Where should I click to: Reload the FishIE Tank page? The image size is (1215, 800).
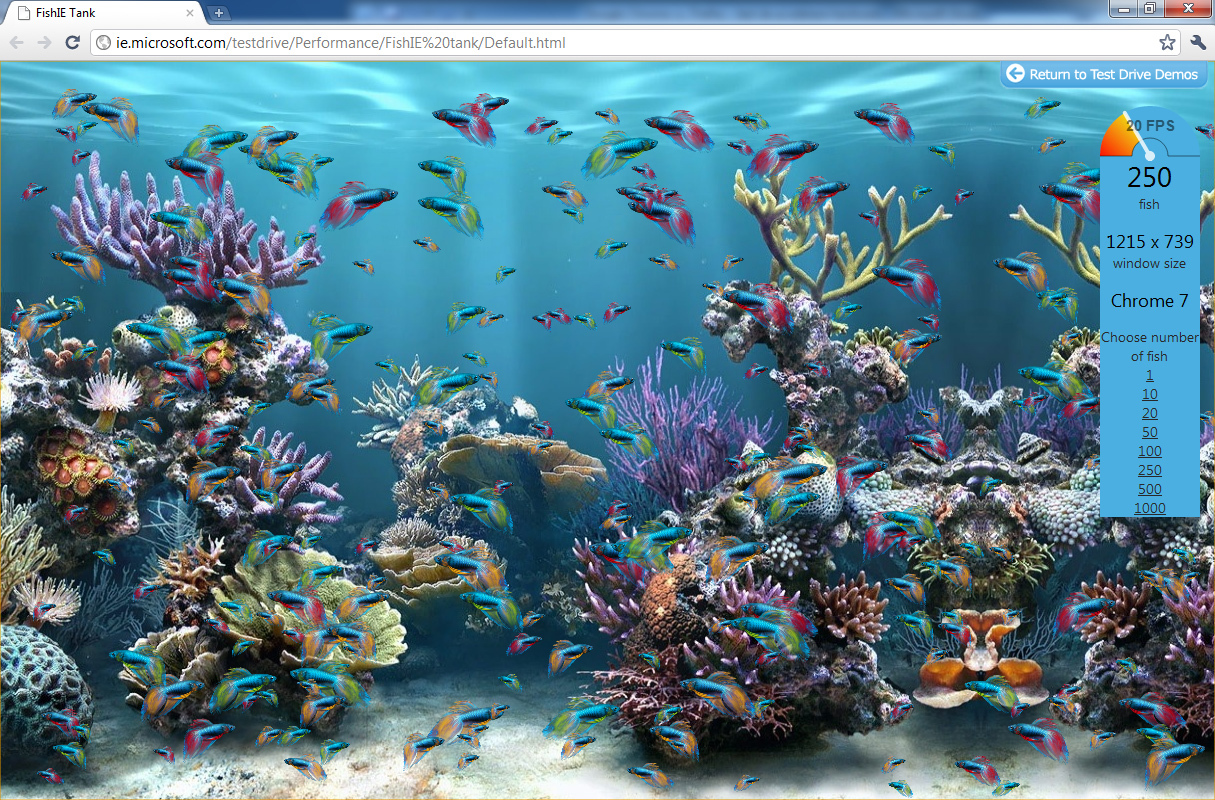72,42
